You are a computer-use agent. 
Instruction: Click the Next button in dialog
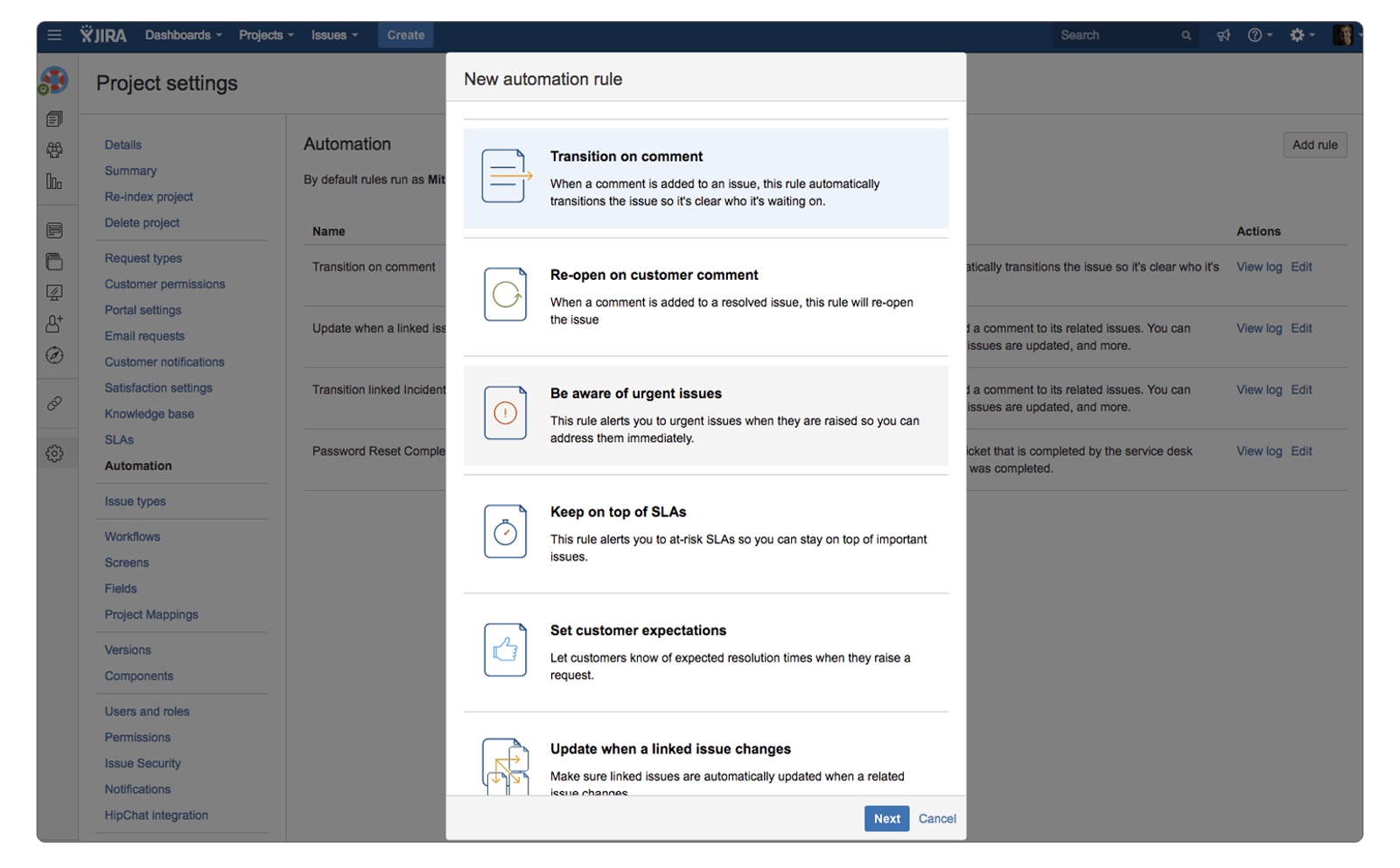point(886,819)
